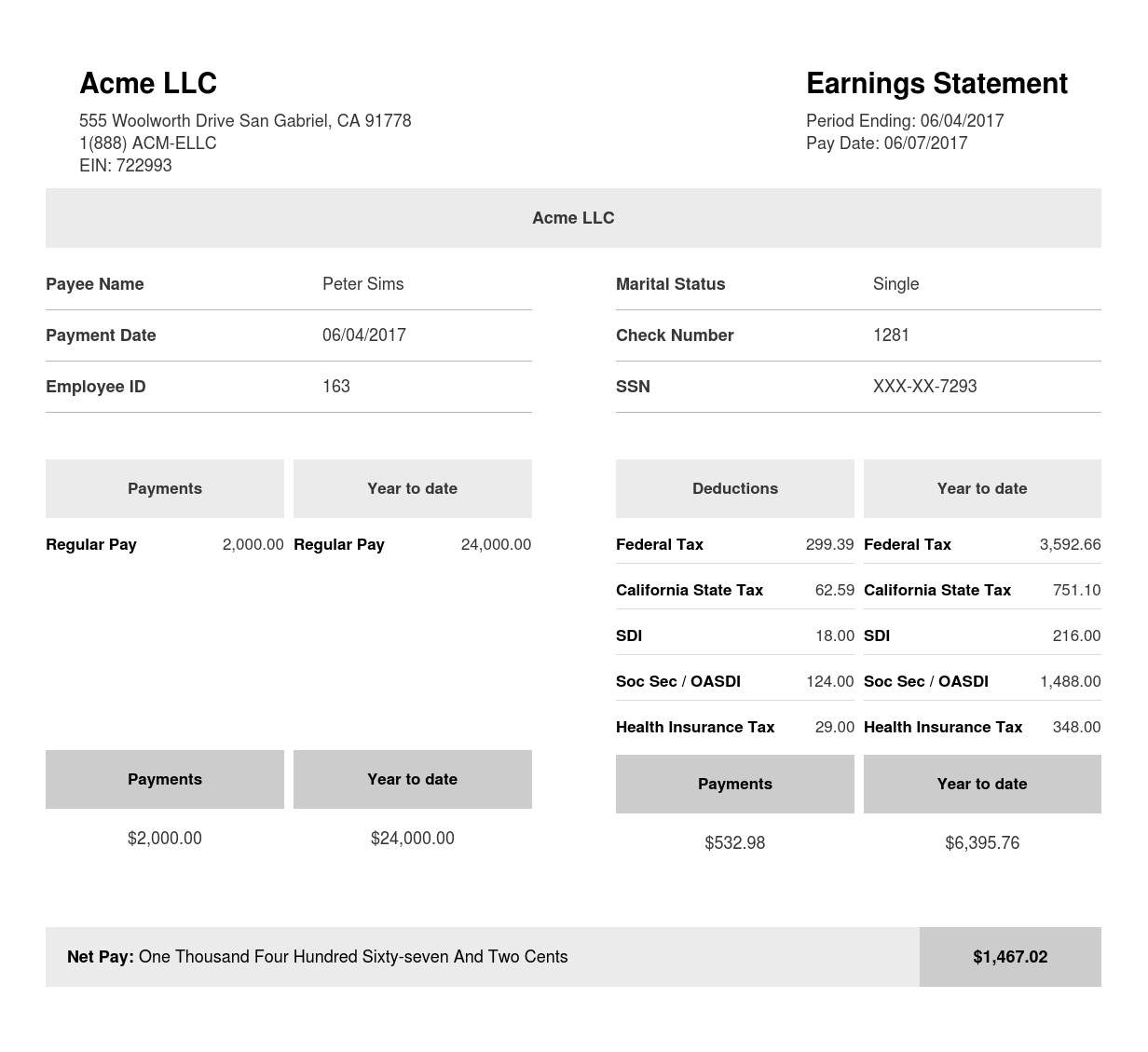Click the SDI deduction amount 18.00
This screenshot has height=1052, width=1148.
(834, 635)
